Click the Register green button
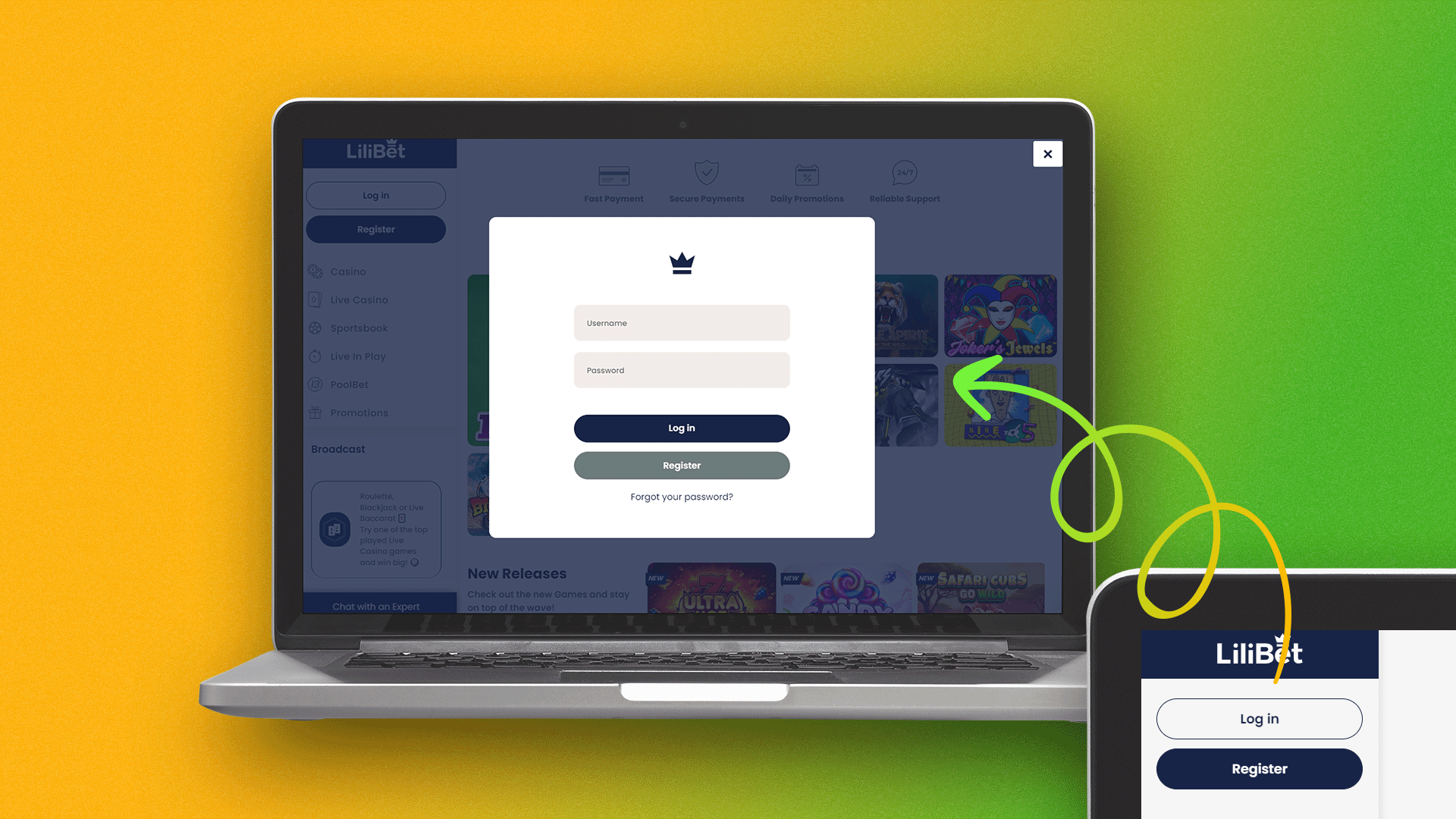The image size is (1456, 819). [x=681, y=465]
